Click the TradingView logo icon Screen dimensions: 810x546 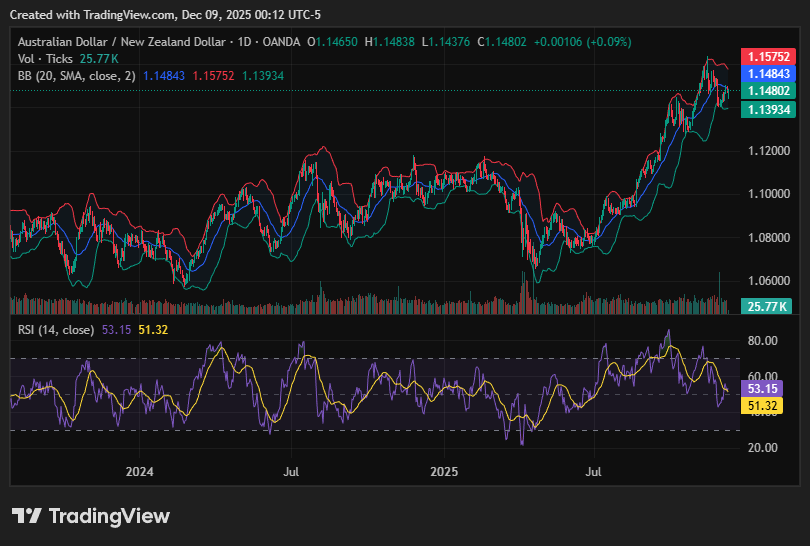click(27, 516)
